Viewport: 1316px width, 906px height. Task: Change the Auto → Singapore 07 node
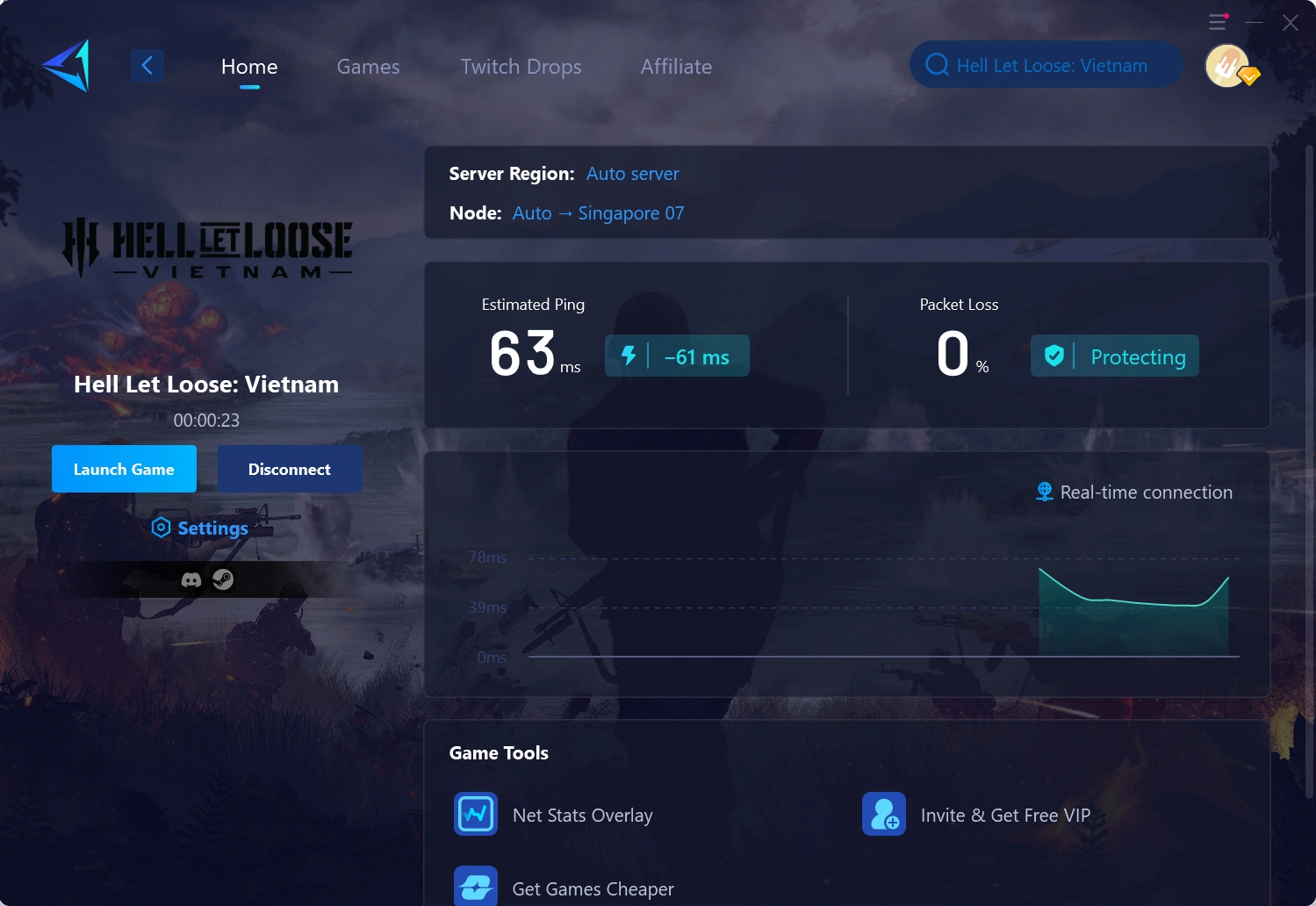pyautogui.click(x=598, y=213)
